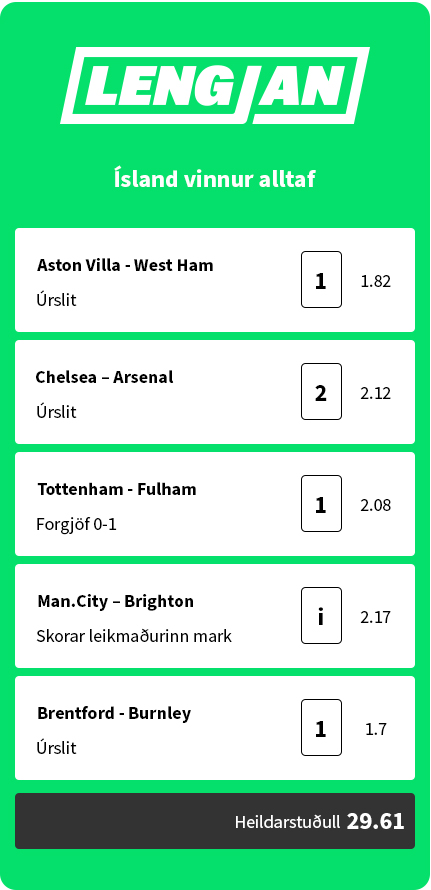This screenshot has height=890, width=431.
Task: Click the i pick for Man.City – Brighton
Action: (x=321, y=615)
